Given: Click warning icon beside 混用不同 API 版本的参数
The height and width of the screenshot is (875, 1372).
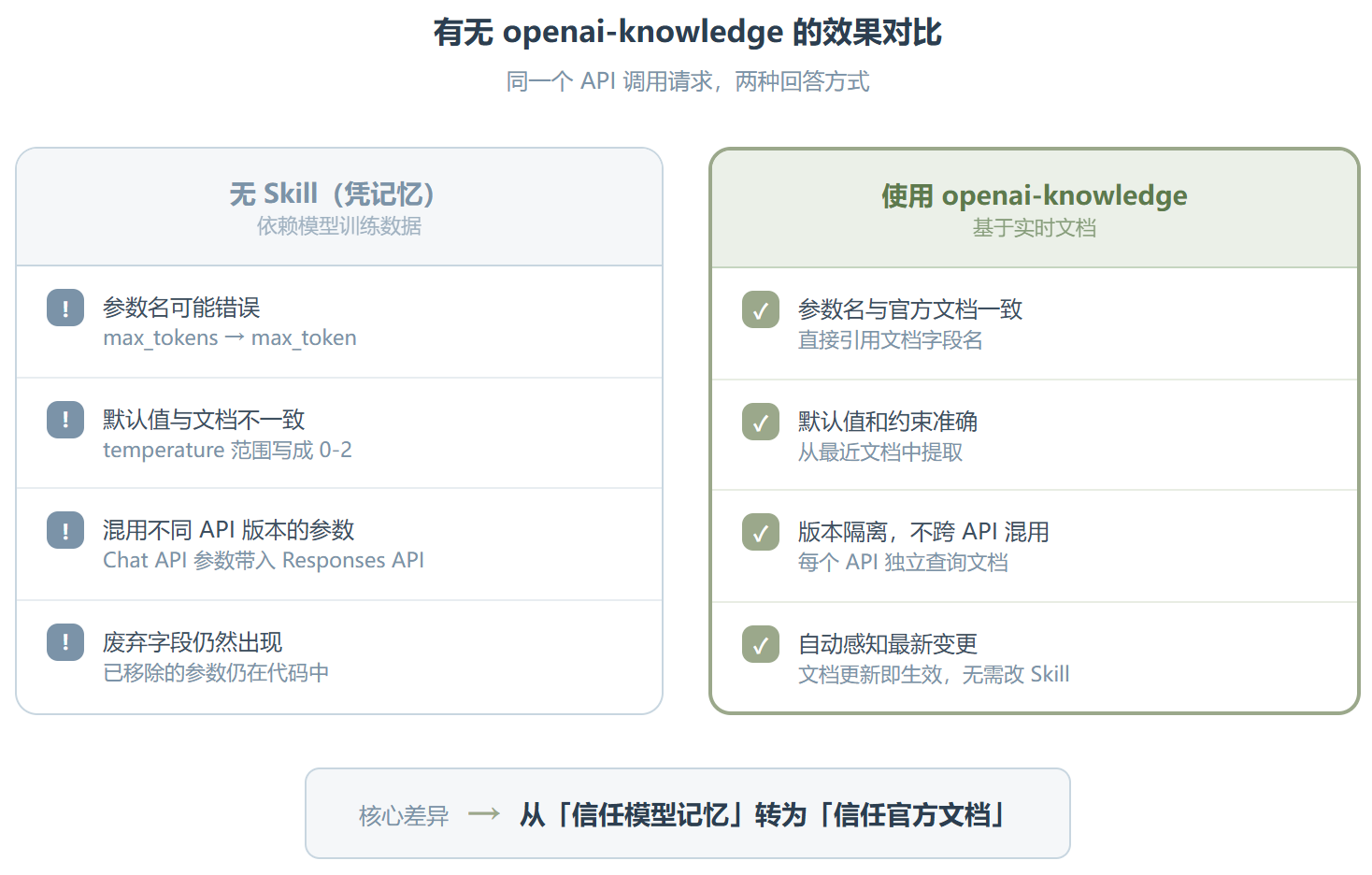Looking at the screenshot, I should pos(65,530).
